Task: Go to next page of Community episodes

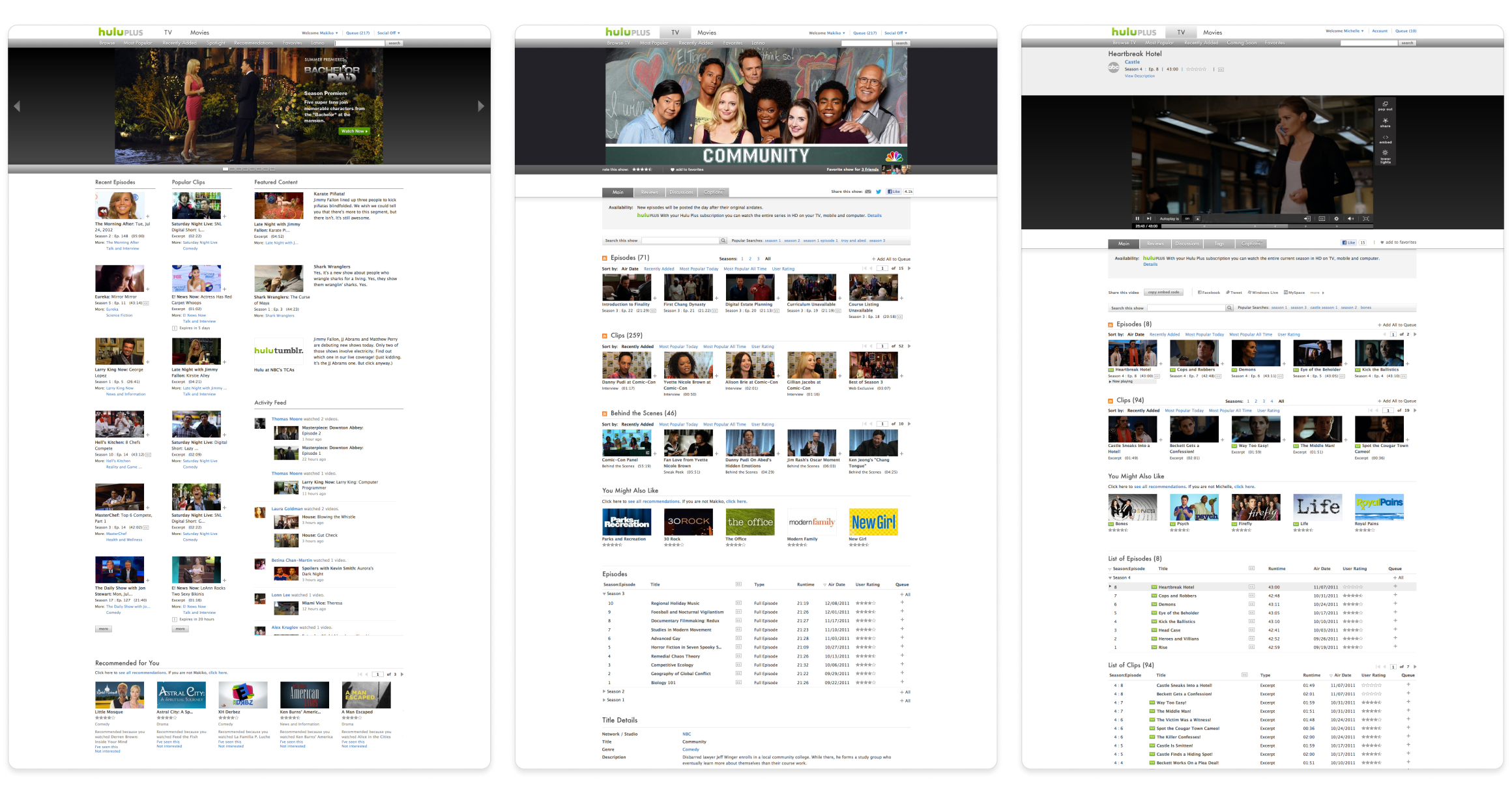Action: pos(909,268)
